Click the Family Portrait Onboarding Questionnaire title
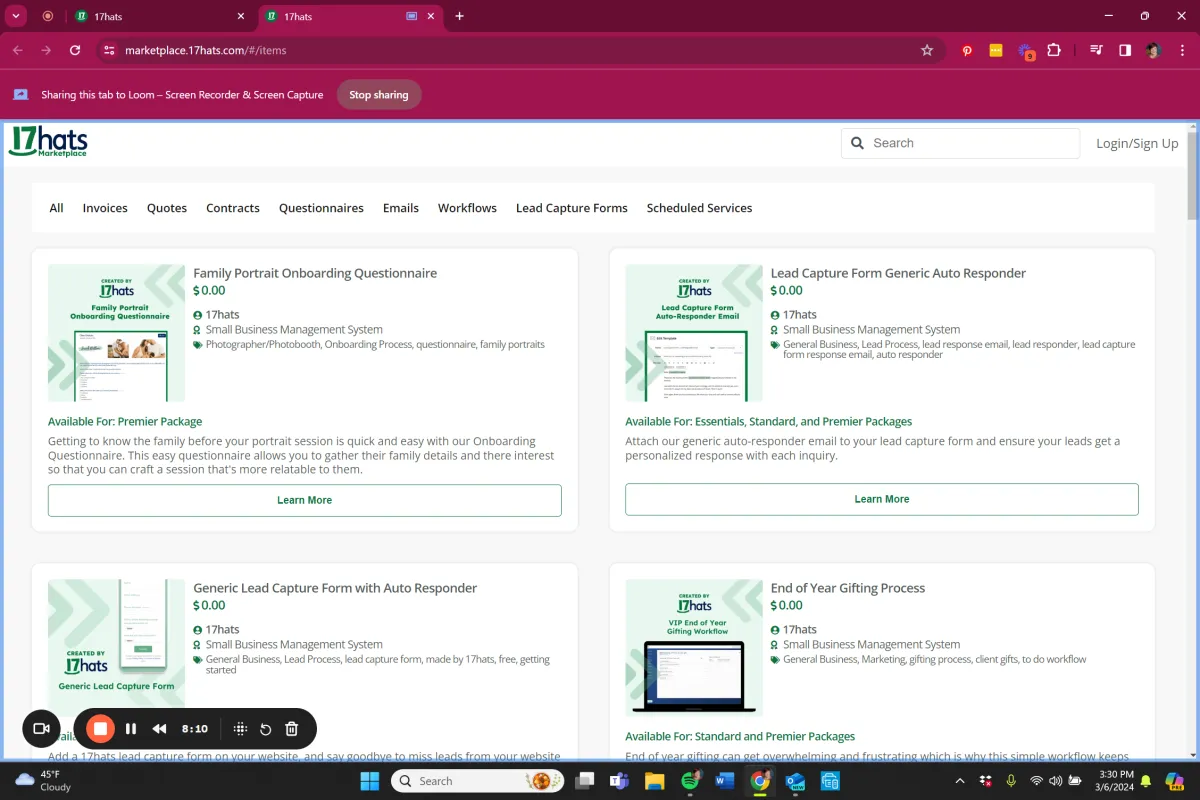 click(315, 273)
